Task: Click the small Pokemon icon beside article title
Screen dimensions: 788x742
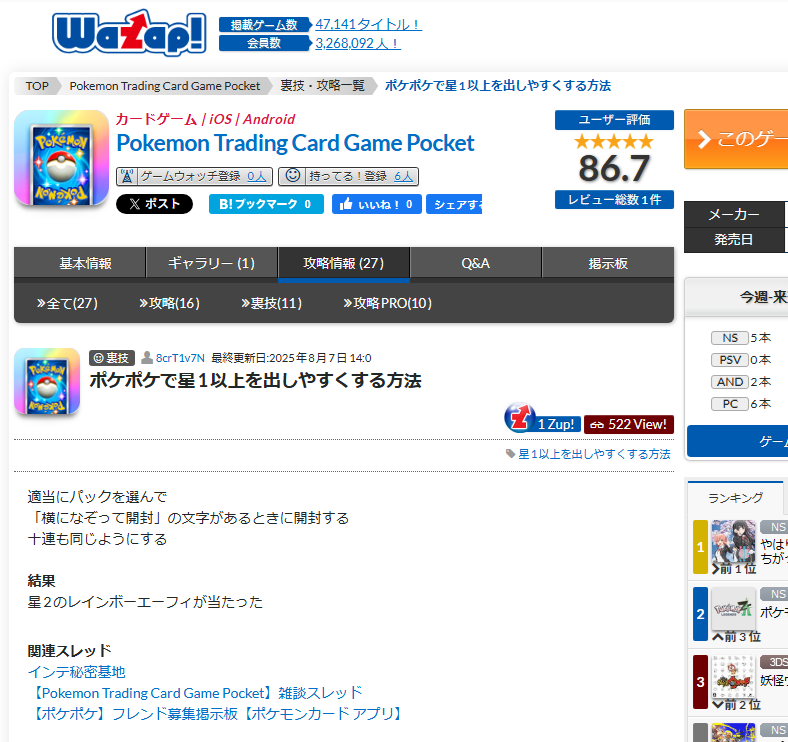Action: (47, 381)
